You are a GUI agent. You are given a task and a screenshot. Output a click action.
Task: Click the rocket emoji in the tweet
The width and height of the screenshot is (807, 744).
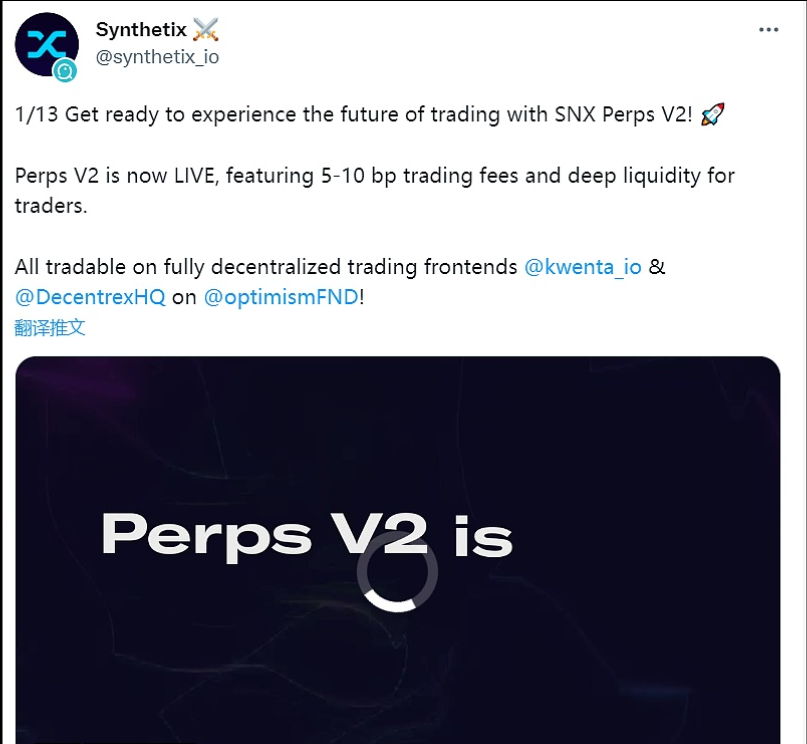(x=712, y=115)
